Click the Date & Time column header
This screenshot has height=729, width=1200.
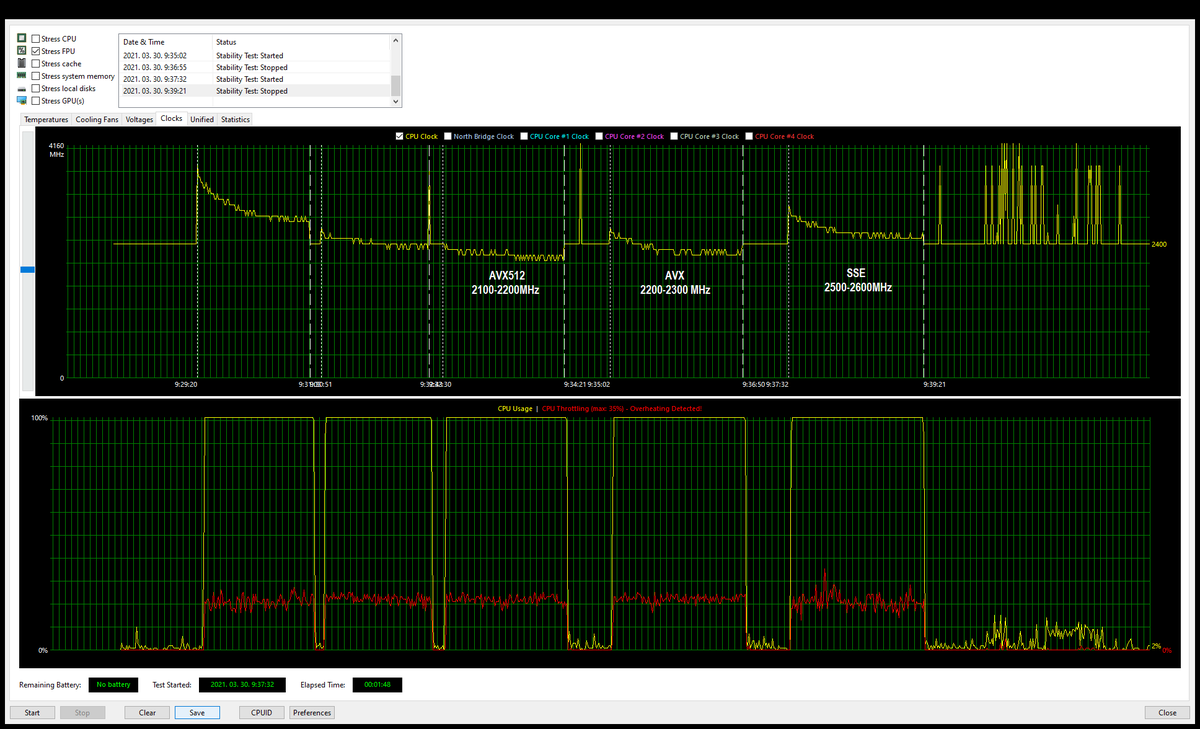pyautogui.click(x=166, y=42)
